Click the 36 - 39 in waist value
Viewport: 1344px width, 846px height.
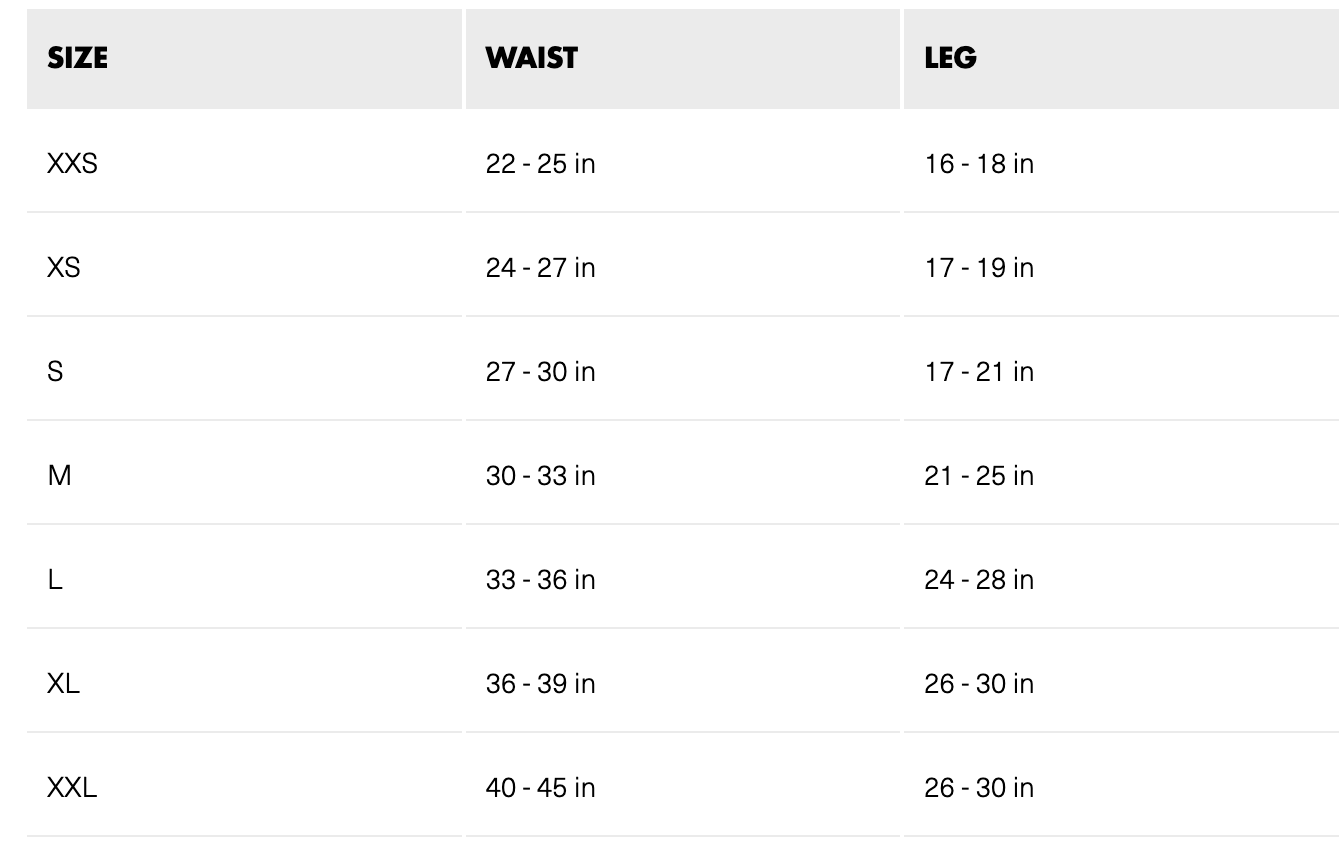point(540,683)
